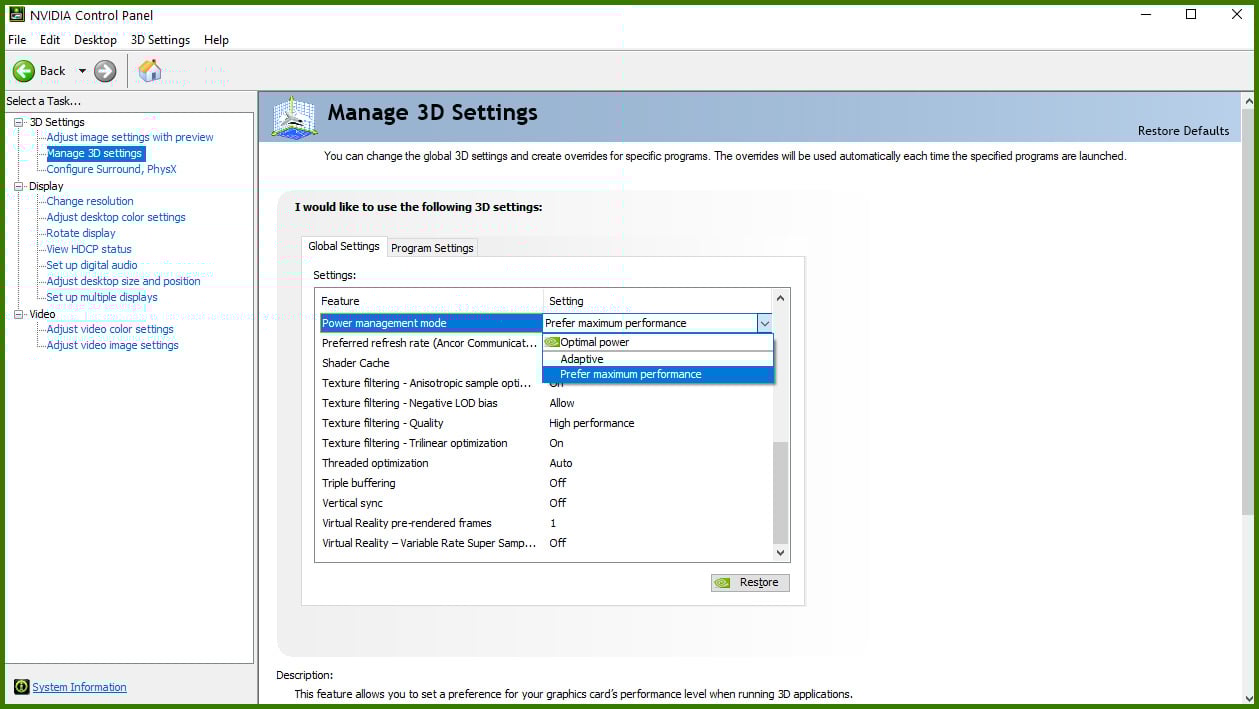This screenshot has height=709, width=1259.
Task: Open the Help menu
Action: pyautogui.click(x=216, y=40)
